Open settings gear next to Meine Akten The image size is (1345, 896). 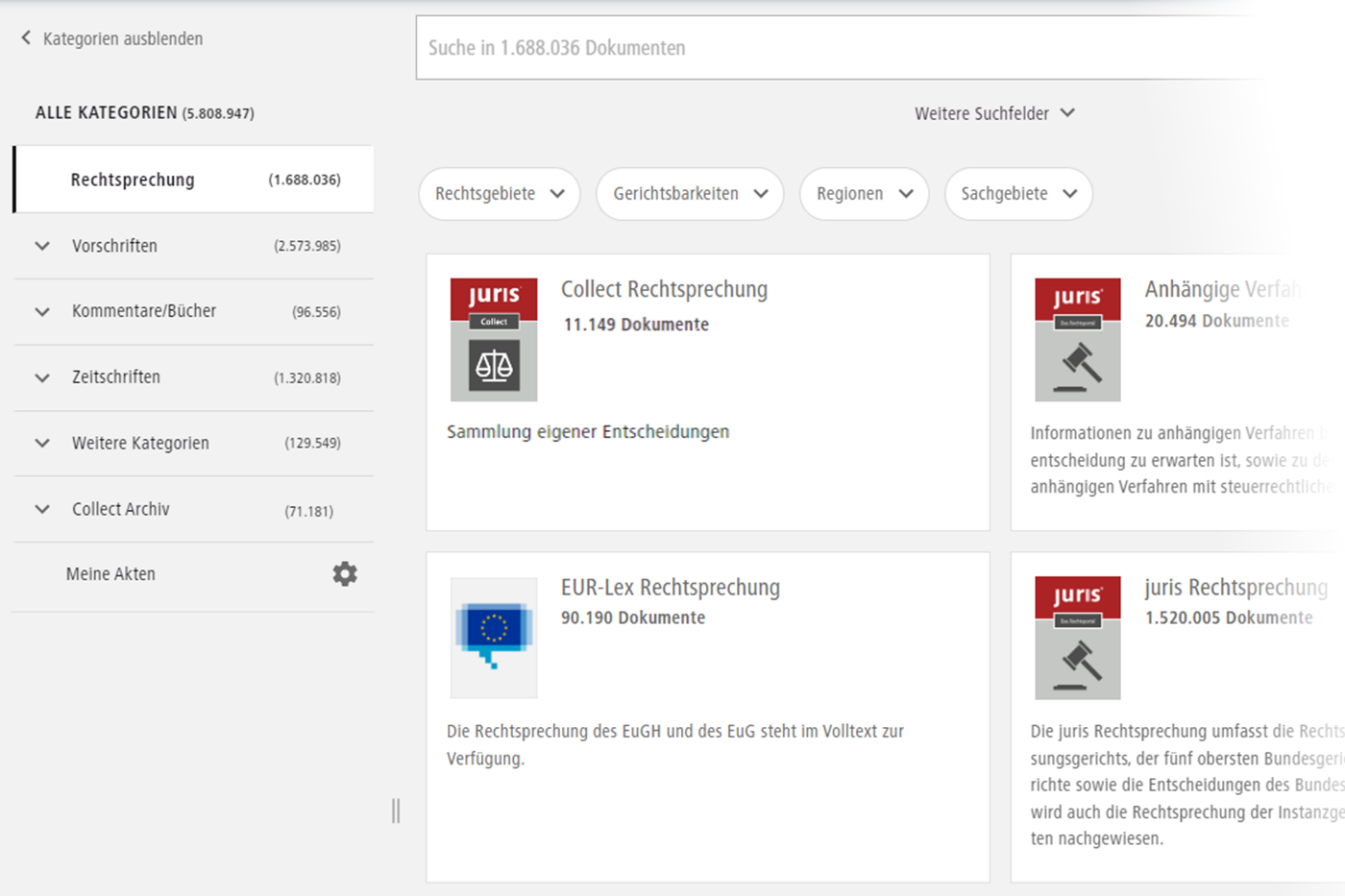pos(344,573)
